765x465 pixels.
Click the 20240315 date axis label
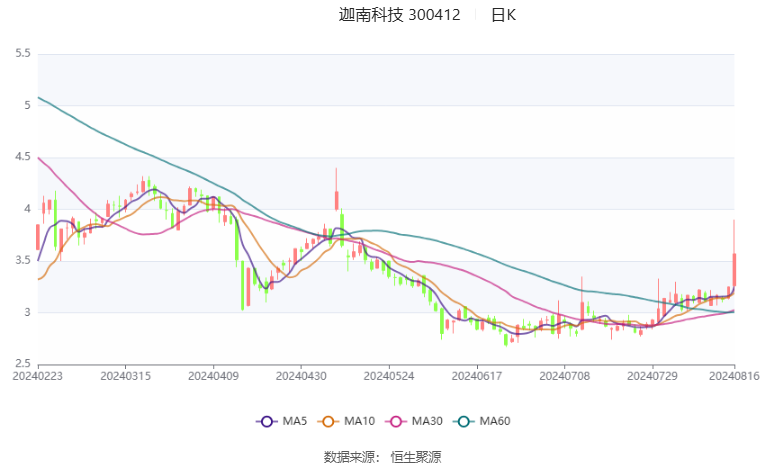click(125, 376)
